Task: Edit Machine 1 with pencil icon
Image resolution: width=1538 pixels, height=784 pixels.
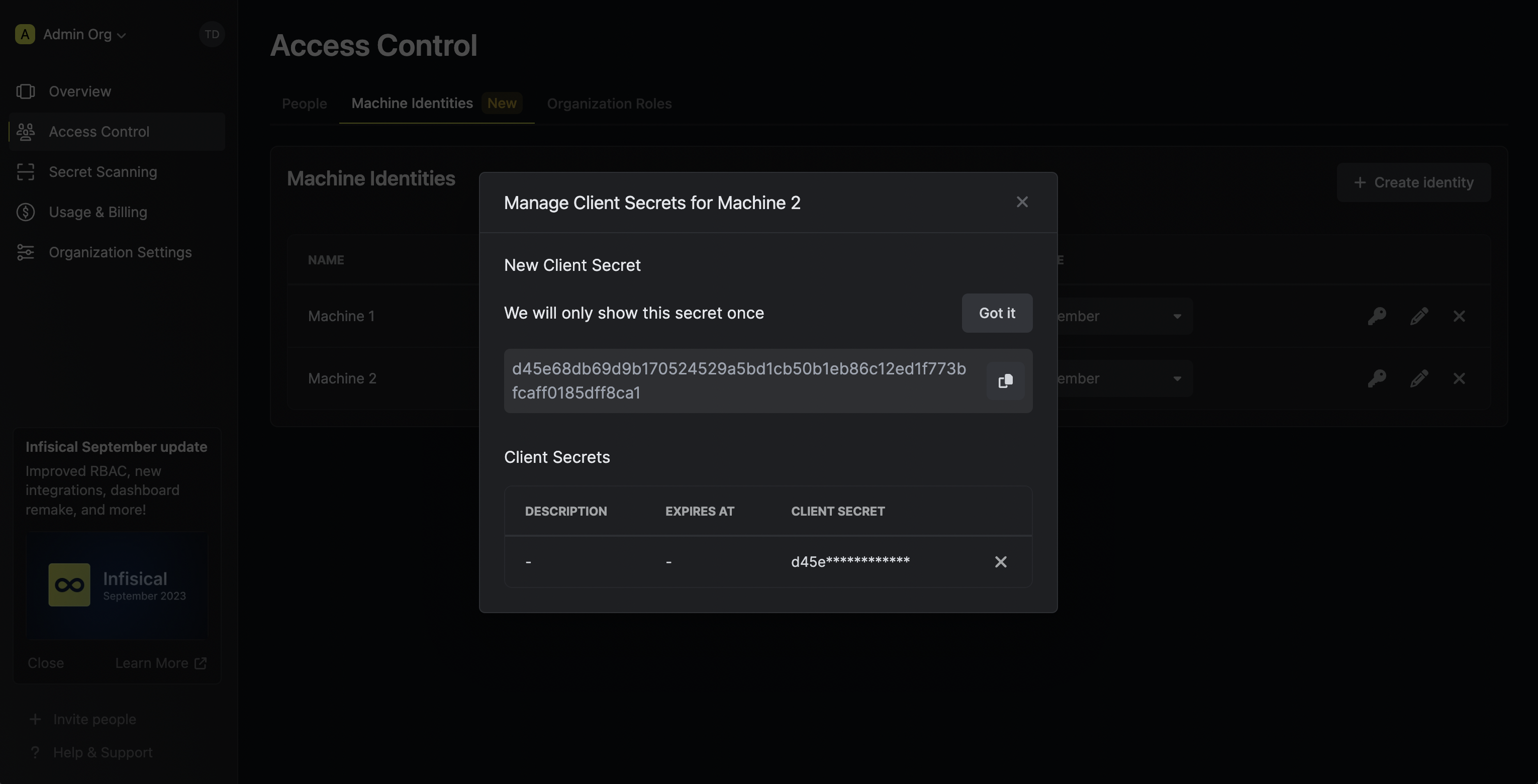Action: click(1419, 316)
